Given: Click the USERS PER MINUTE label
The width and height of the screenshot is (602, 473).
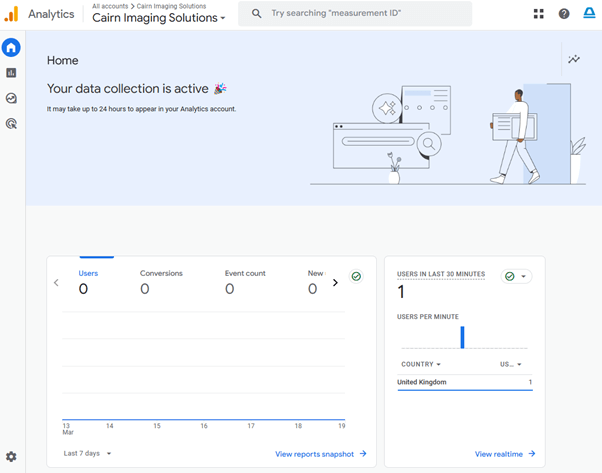Looking at the screenshot, I should [x=428, y=317].
